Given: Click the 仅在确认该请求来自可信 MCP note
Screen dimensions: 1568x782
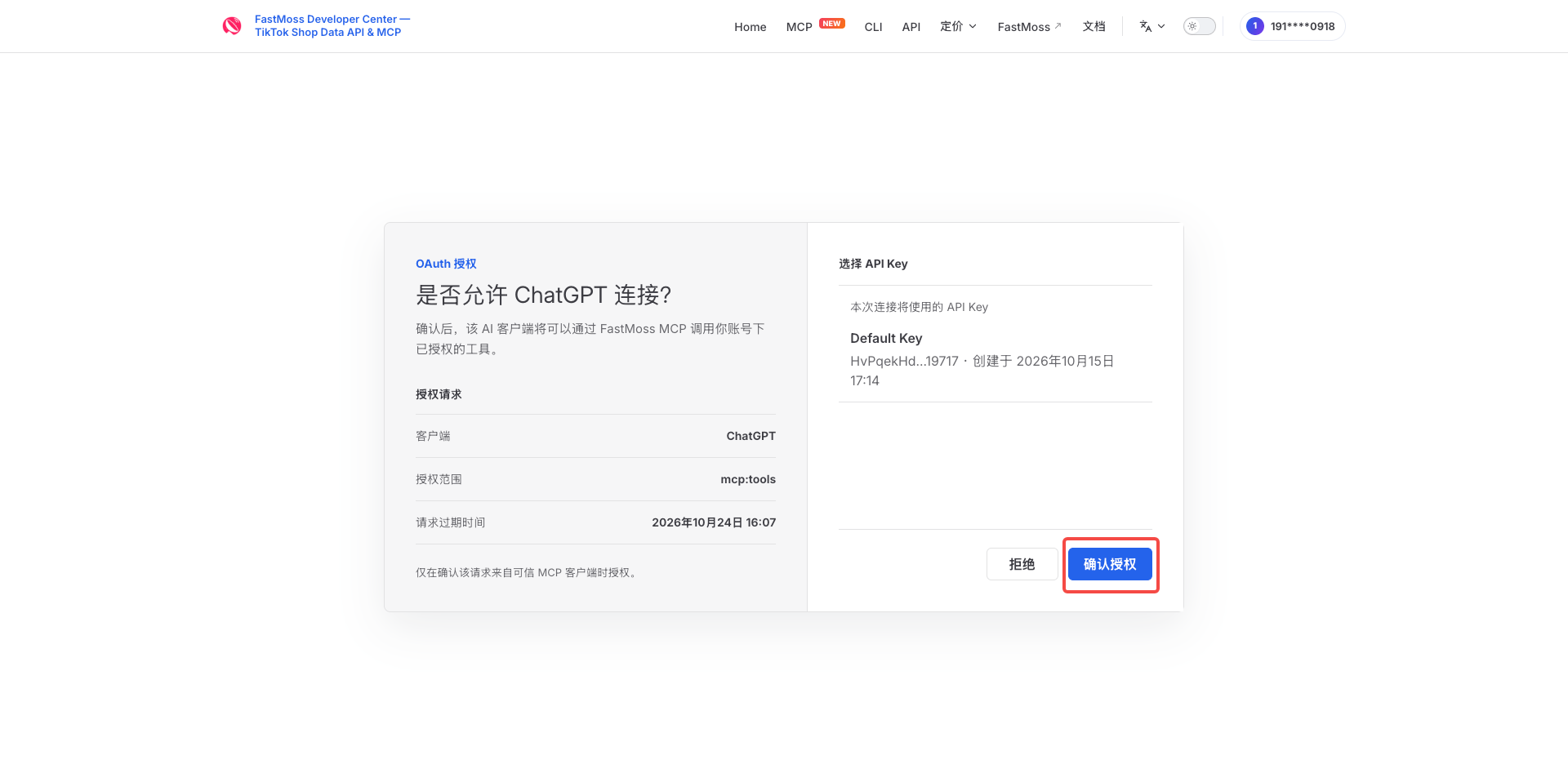Looking at the screenshot, I should point(527,572).
